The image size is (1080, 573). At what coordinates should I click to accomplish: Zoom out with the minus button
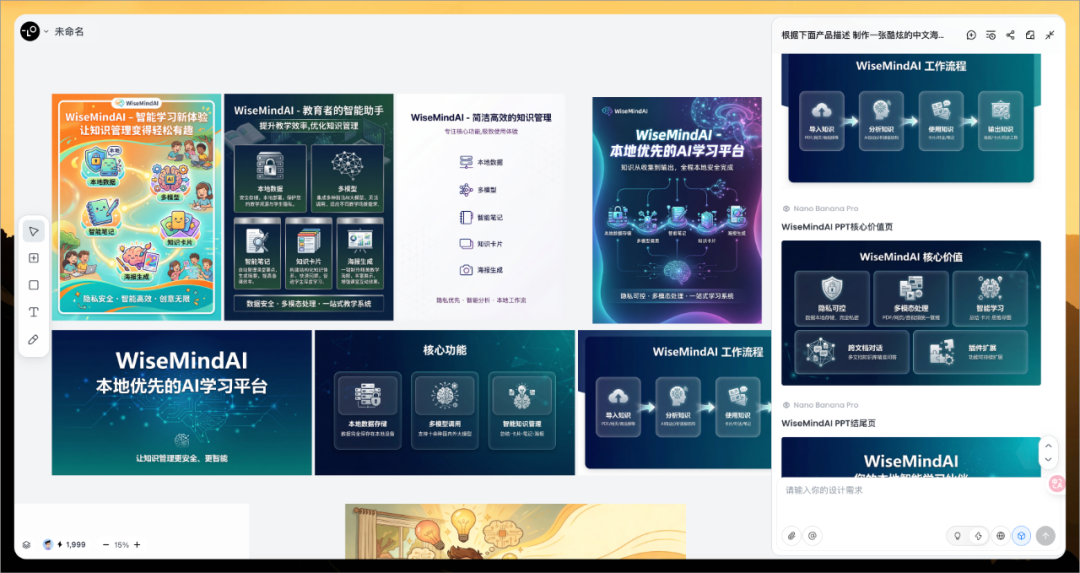click(106, 545)
